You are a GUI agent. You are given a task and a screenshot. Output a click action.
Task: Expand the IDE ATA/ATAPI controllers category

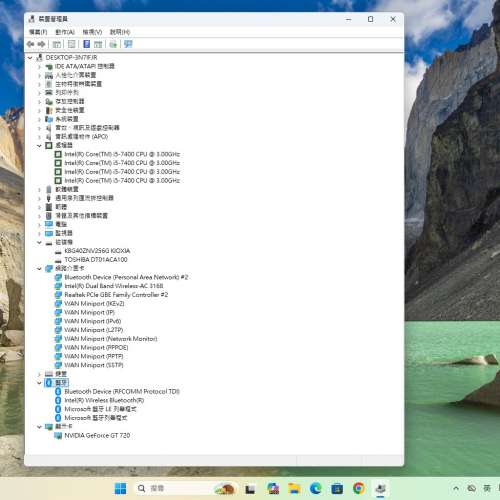coord(39,67)
